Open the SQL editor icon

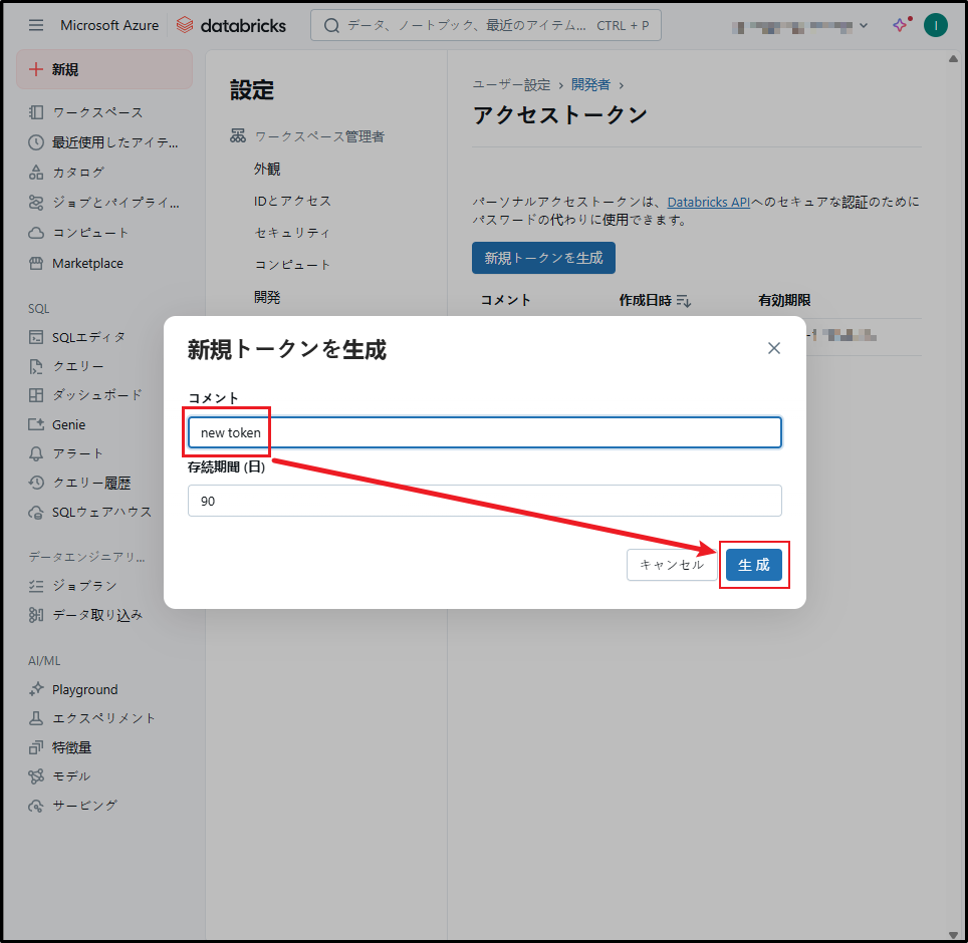[x=37, y=337]
